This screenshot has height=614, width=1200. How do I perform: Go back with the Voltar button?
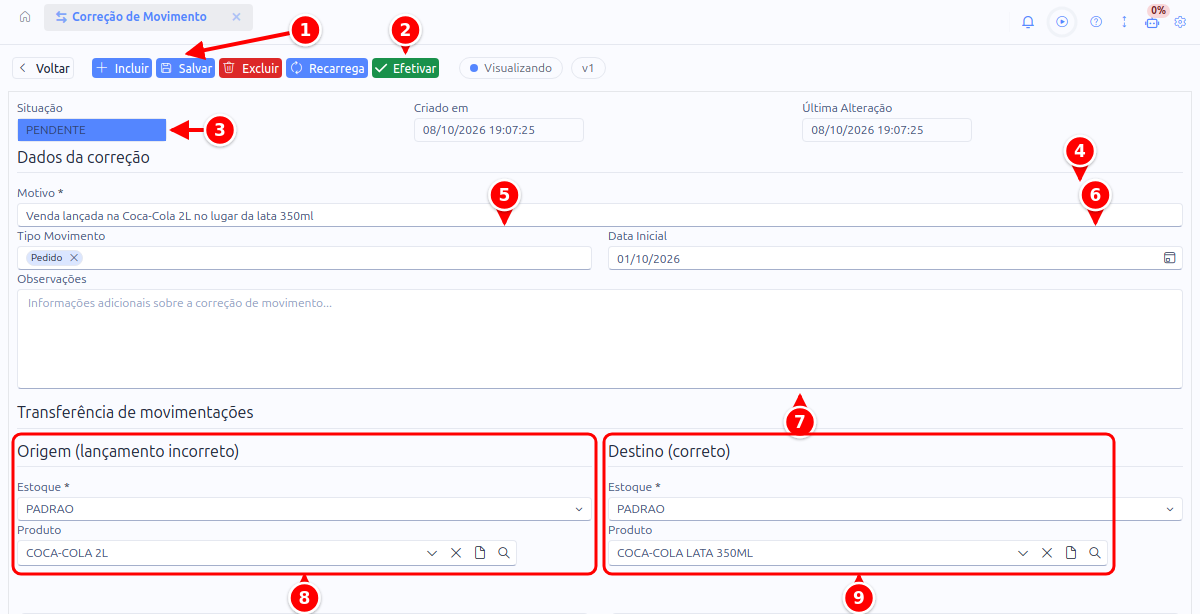point(43,68)
